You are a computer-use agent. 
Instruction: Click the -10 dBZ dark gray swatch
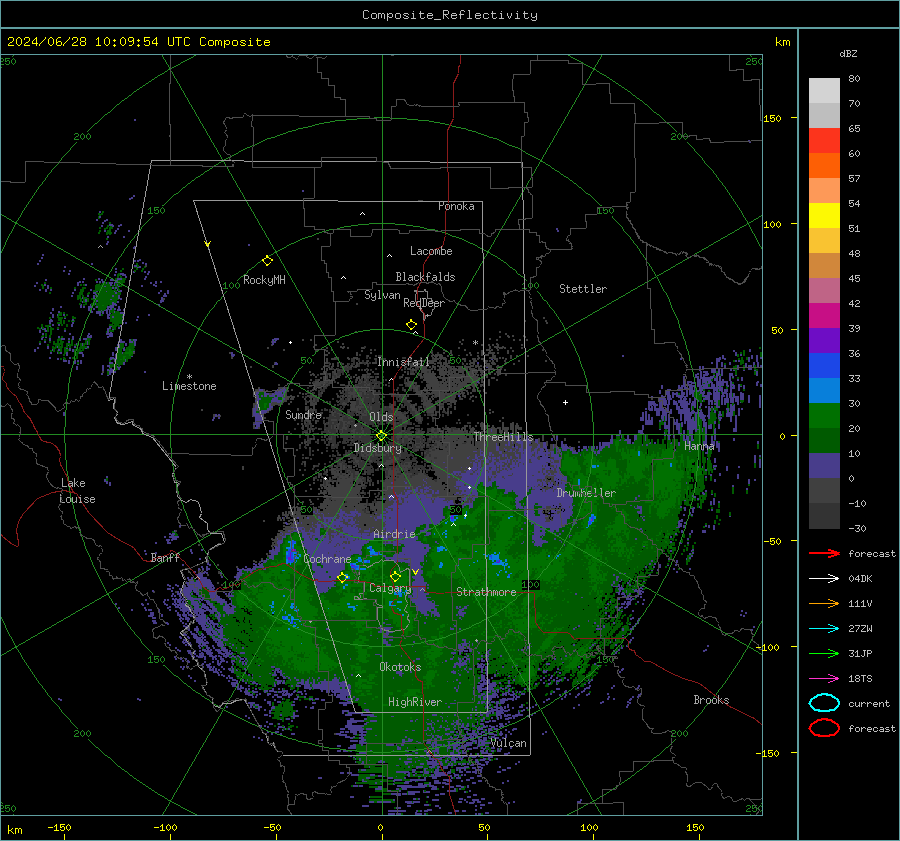coord(824,516)
